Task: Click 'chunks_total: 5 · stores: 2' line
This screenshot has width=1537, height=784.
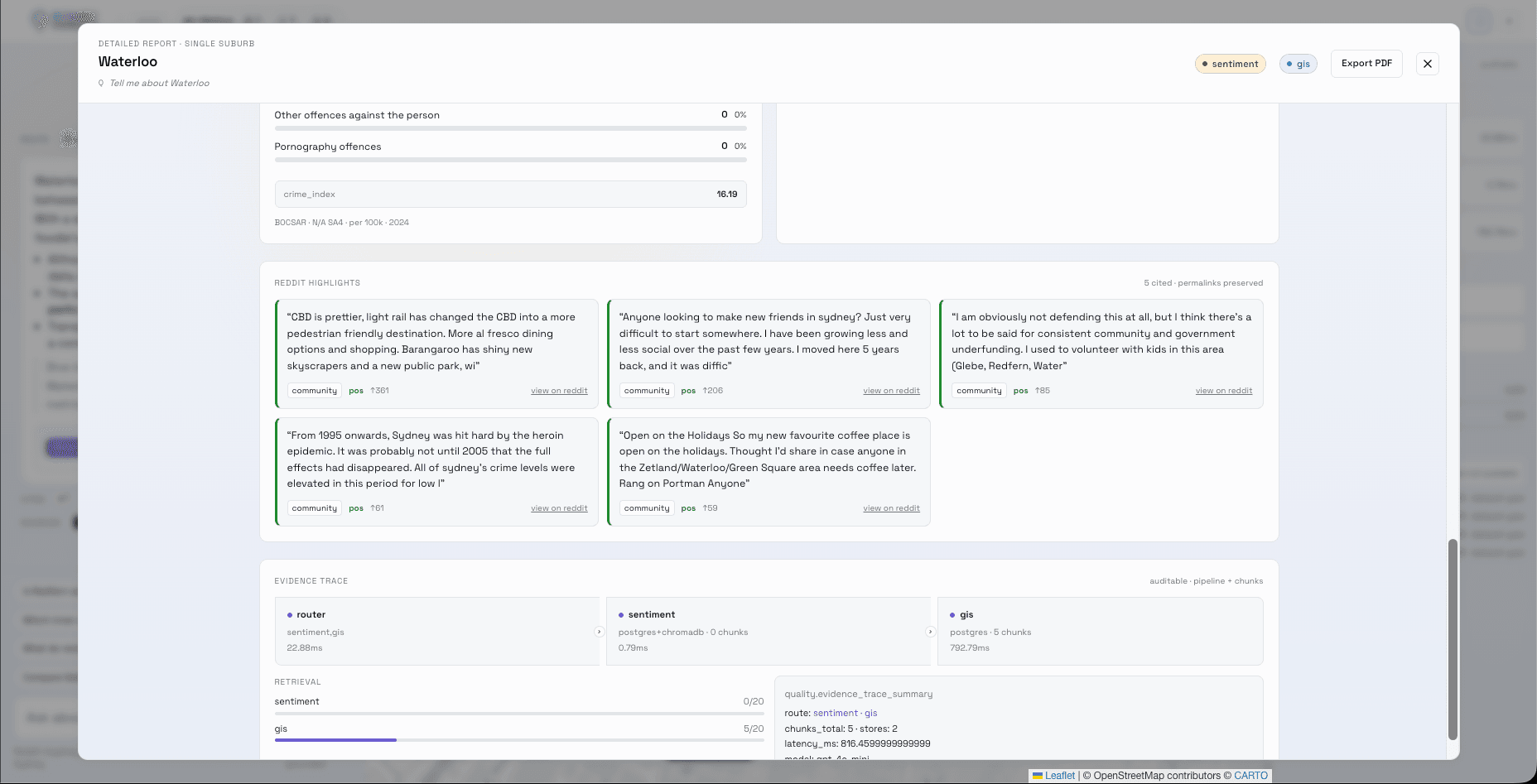Action: pos(841,729)
